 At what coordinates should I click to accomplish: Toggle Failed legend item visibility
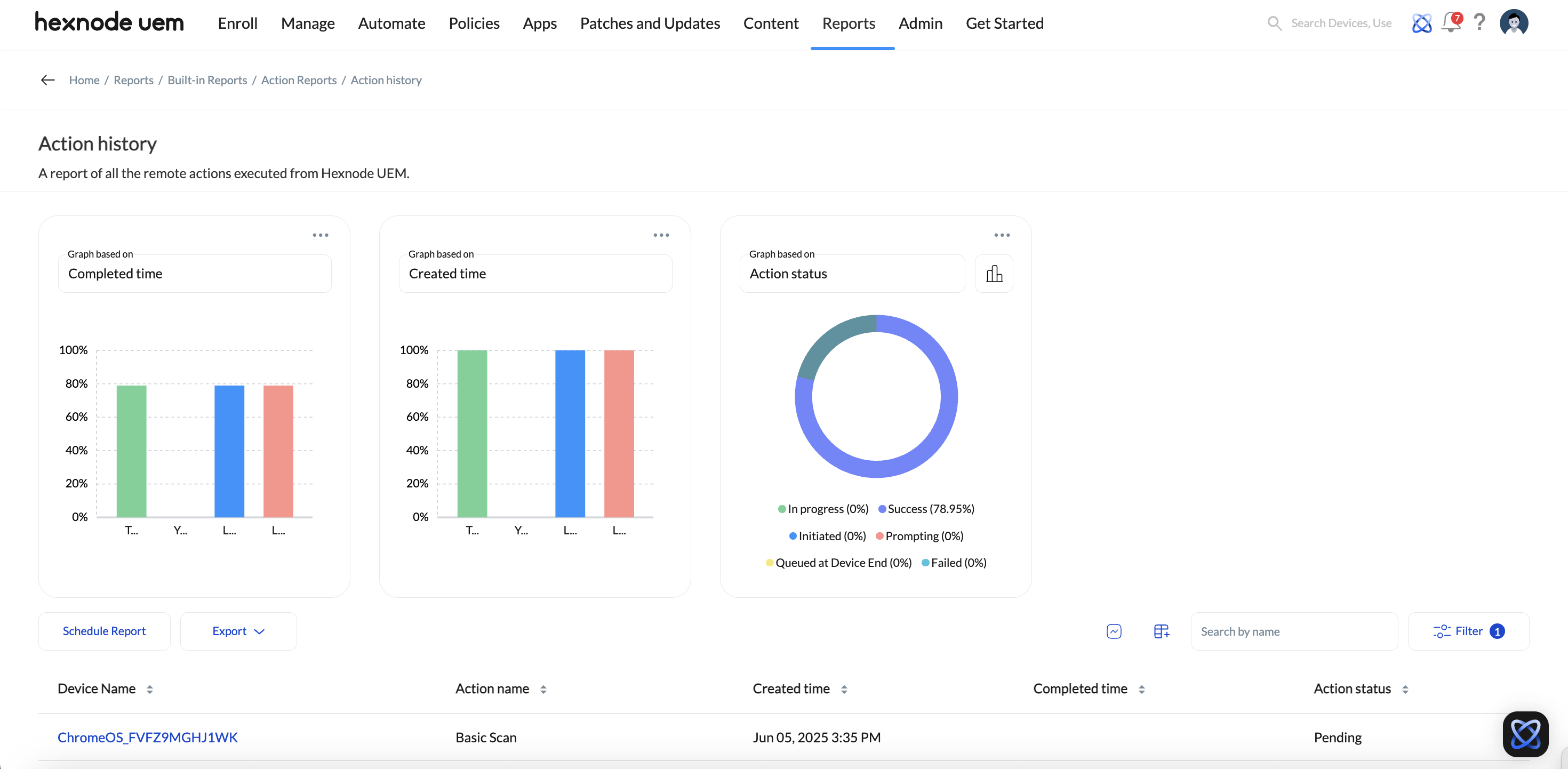pyautogui.click(x=954, y=563)
